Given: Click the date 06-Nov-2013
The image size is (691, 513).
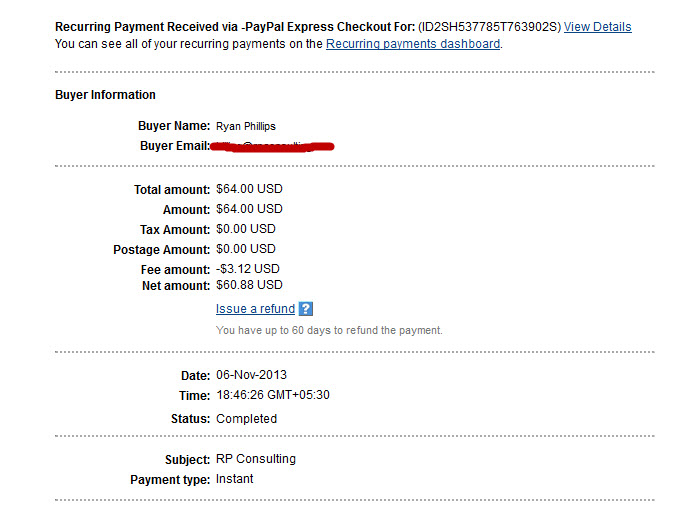Looking at the screenshot, I should click(251, 375).
